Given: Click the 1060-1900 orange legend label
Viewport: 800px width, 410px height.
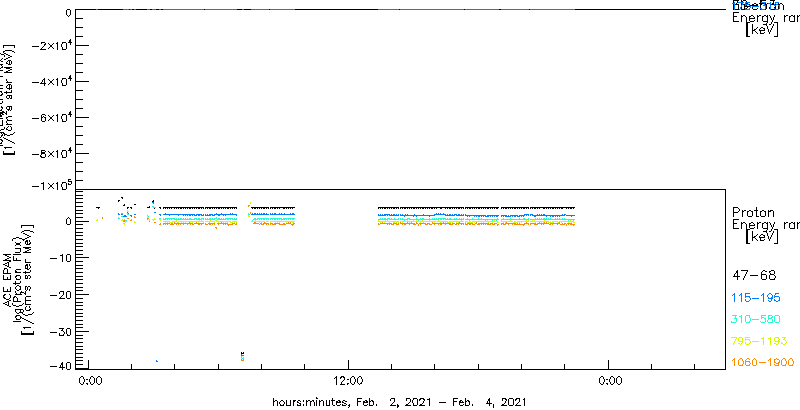Looking at the screenshot, I should pos(763,362).
